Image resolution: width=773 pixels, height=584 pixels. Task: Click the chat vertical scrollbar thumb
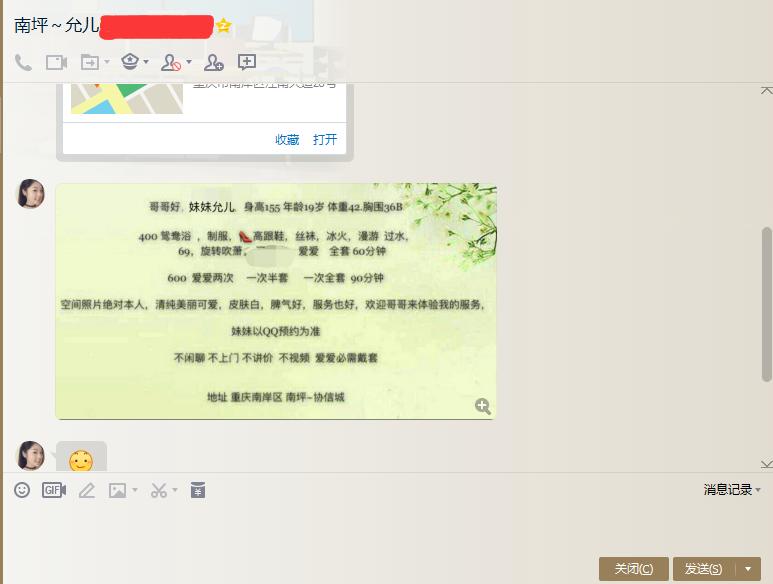[x=767, y=304]
